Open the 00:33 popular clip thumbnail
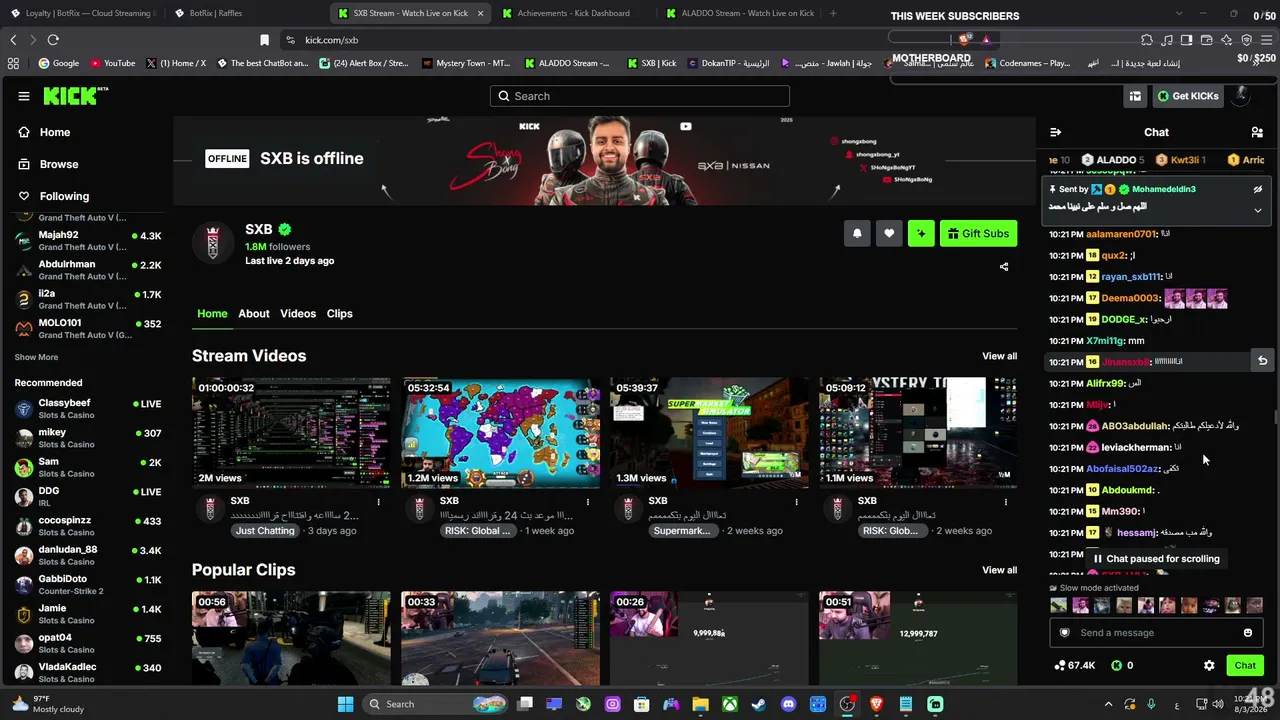This screenshot has height=720, width=1280. [500, 638]
